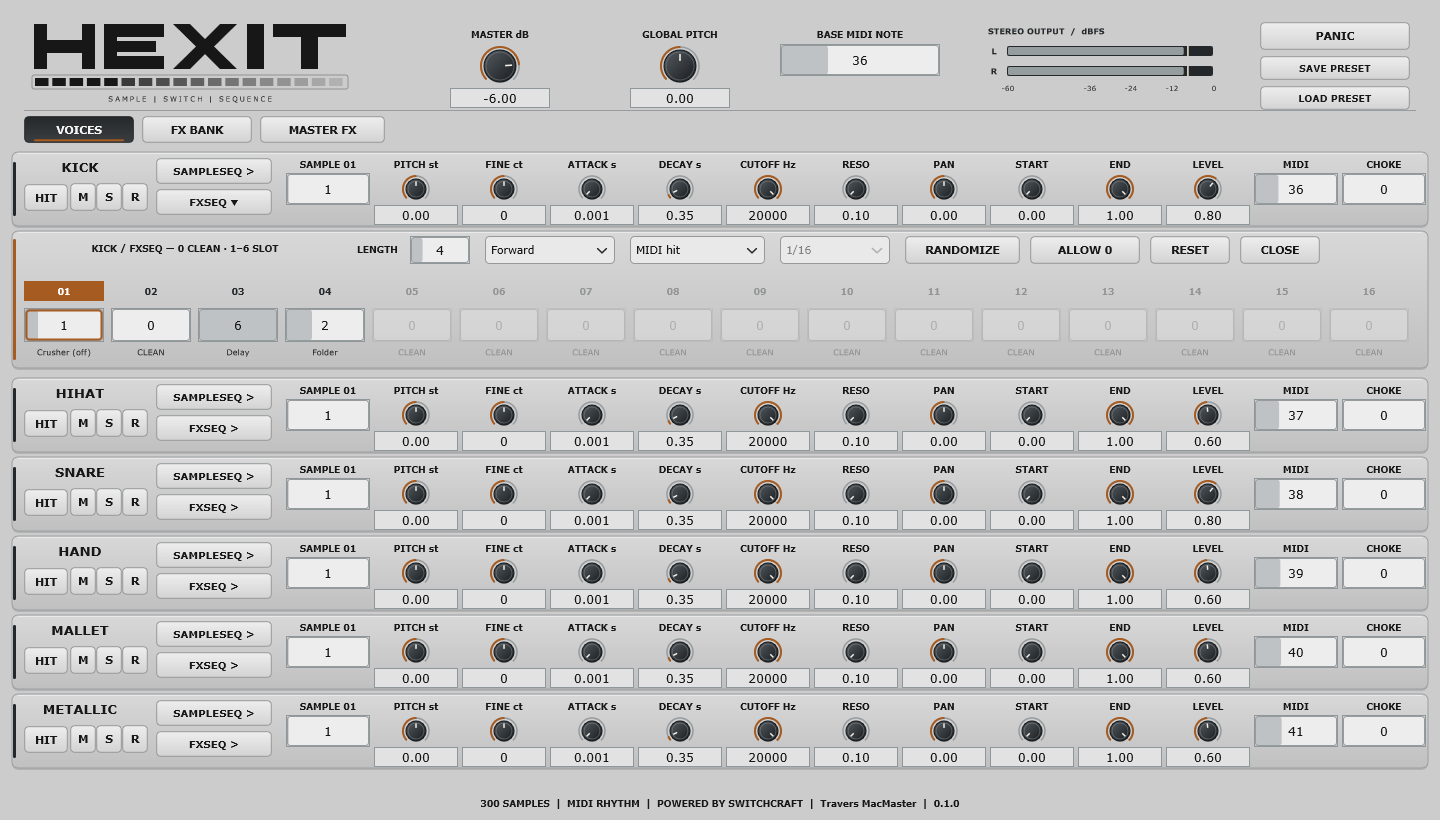Click the HIHAT START knob
The width and height of the screenshot is (1440, 820).
coord(1032,415)
